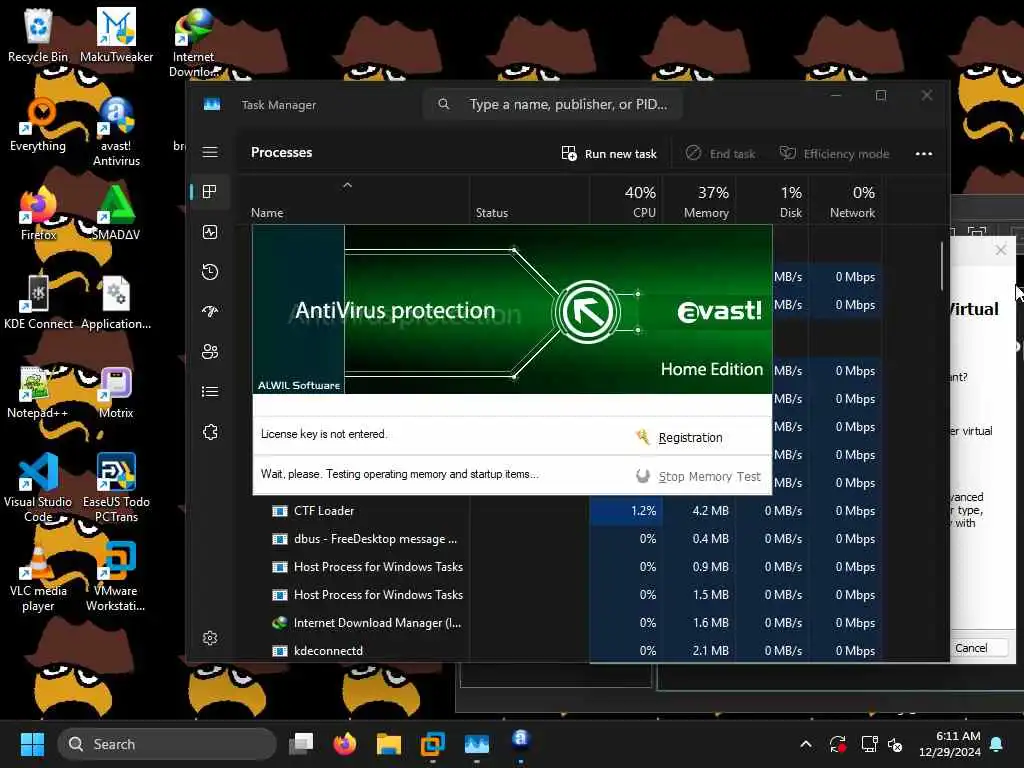Sort processes by Memory column
Viewport: 1024px width, 768px height.
point(700,202)
